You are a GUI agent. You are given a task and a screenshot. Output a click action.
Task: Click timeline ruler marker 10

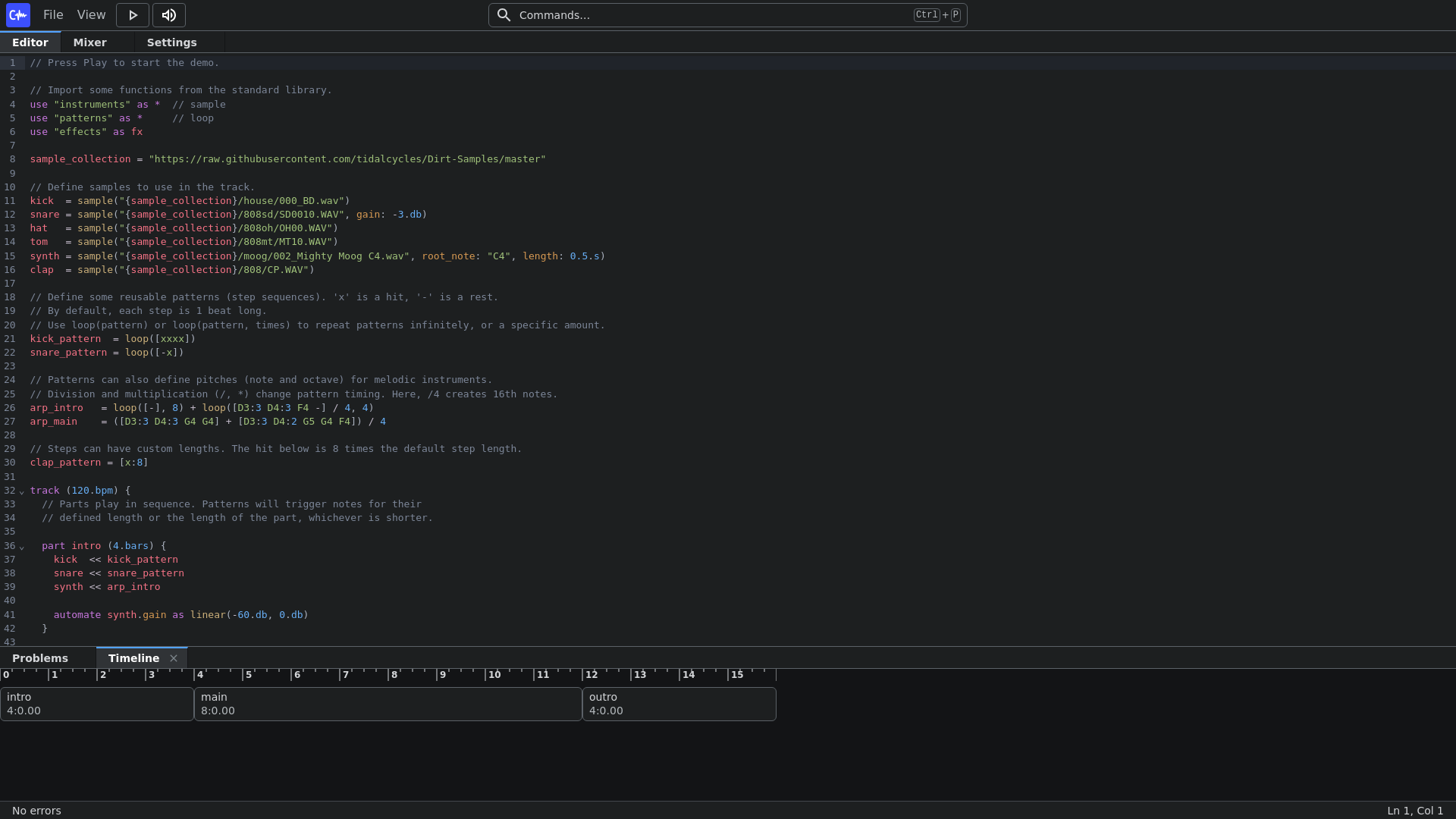pos(494,675)
